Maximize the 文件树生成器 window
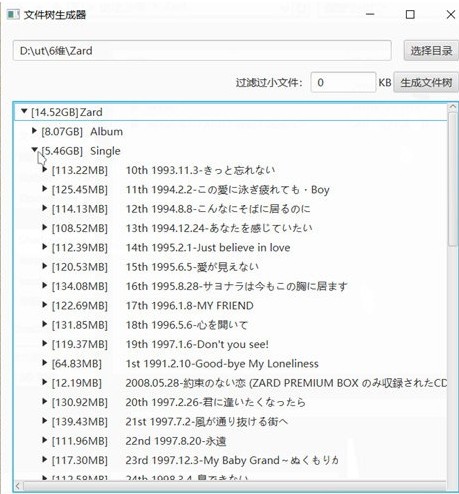The height and width of the screenshot is (494, 459). tap(410, 14)
